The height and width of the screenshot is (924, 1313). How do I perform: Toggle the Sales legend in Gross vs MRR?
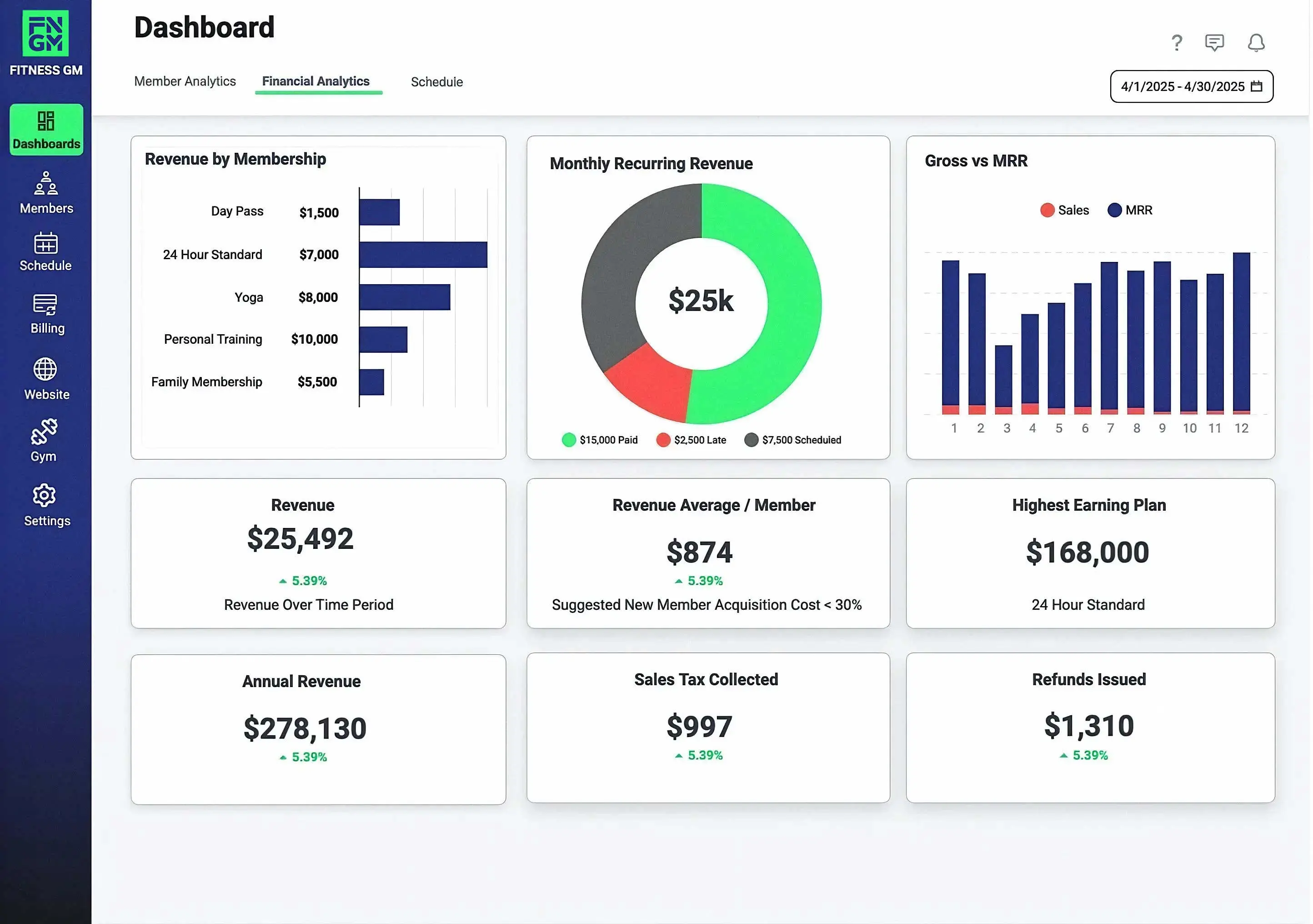pos(1065,210)
